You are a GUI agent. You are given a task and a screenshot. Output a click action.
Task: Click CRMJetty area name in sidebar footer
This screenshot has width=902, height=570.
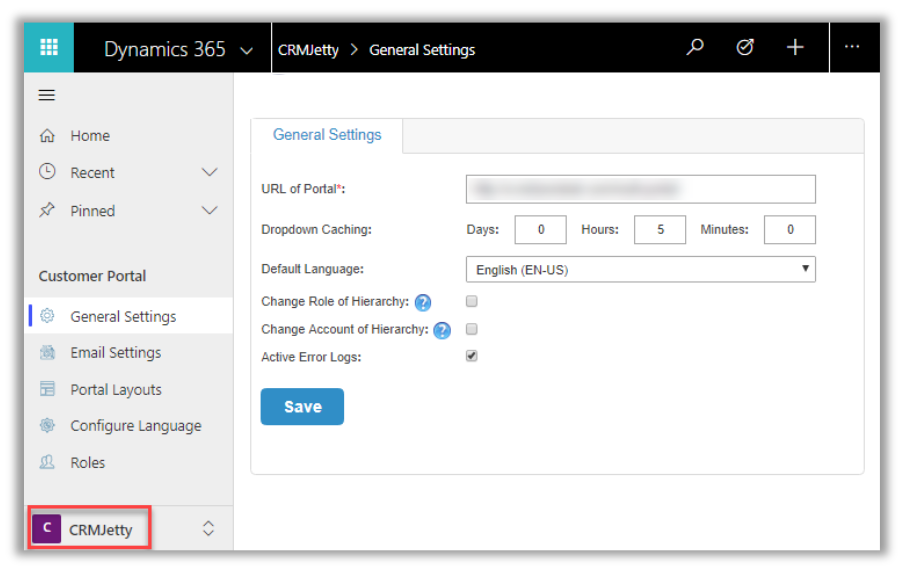pos(101,530)
